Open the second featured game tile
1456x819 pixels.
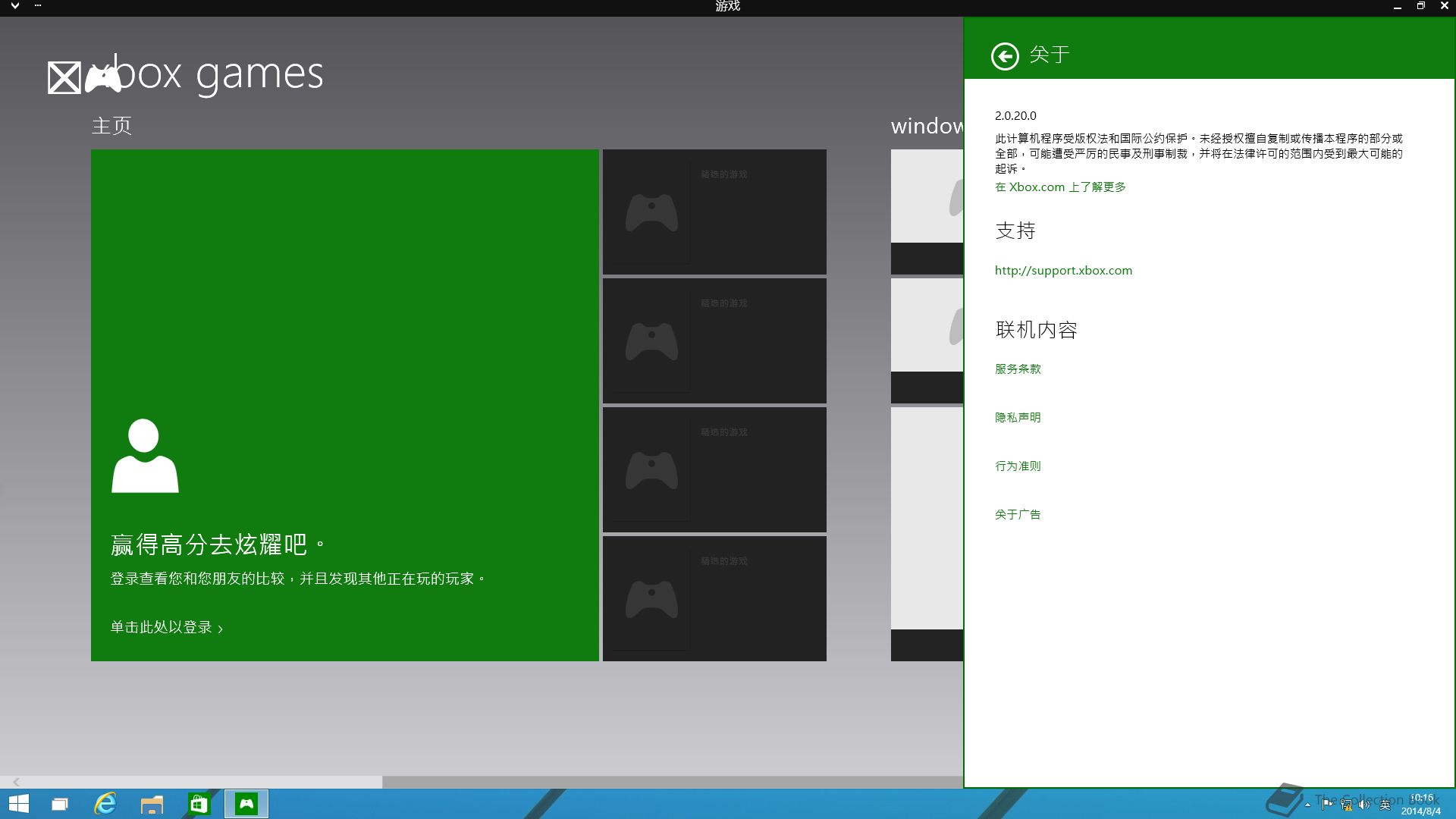(x=714, y=340)
